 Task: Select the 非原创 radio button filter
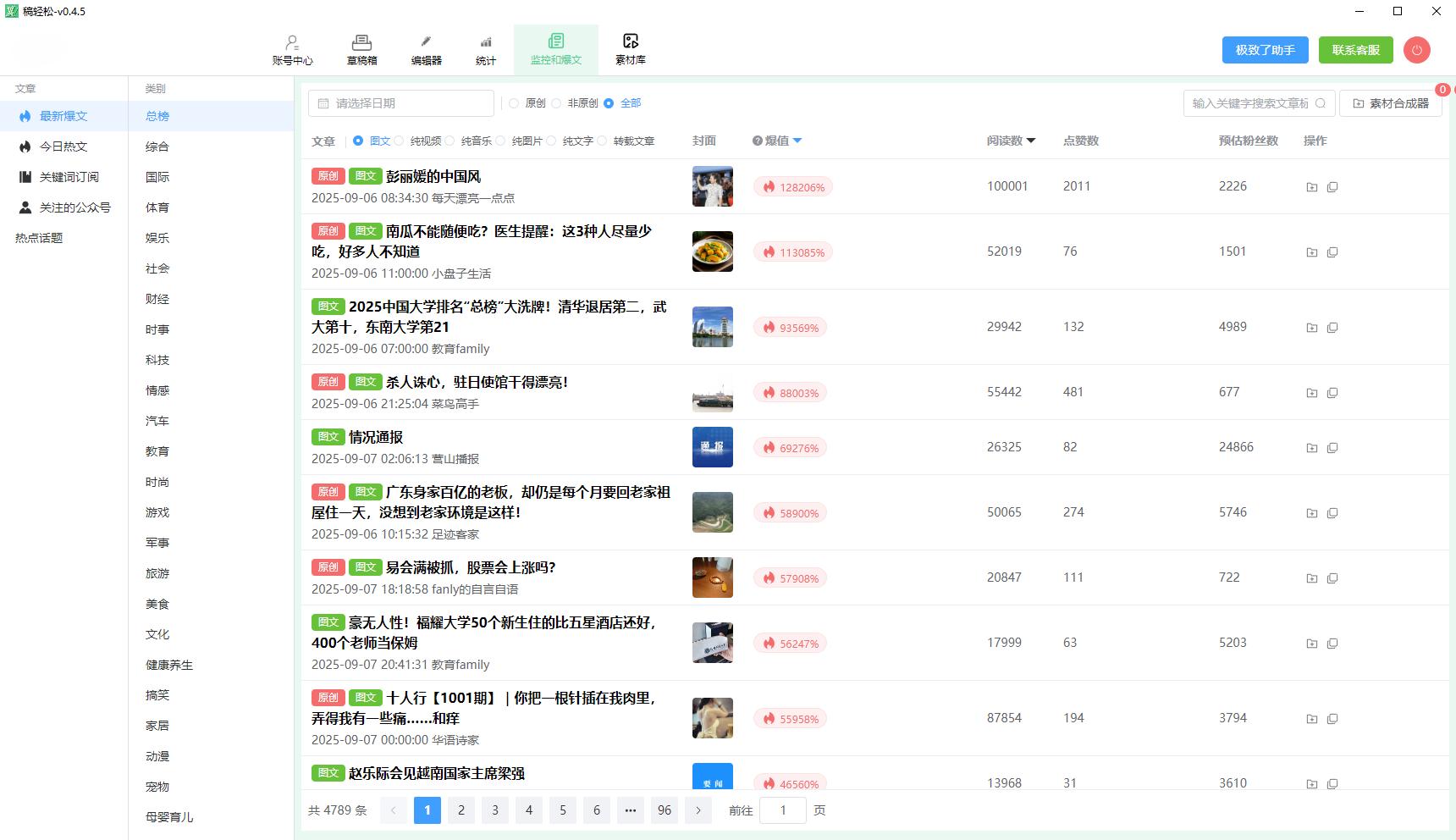pyautogui.click(x=556, y=103)
